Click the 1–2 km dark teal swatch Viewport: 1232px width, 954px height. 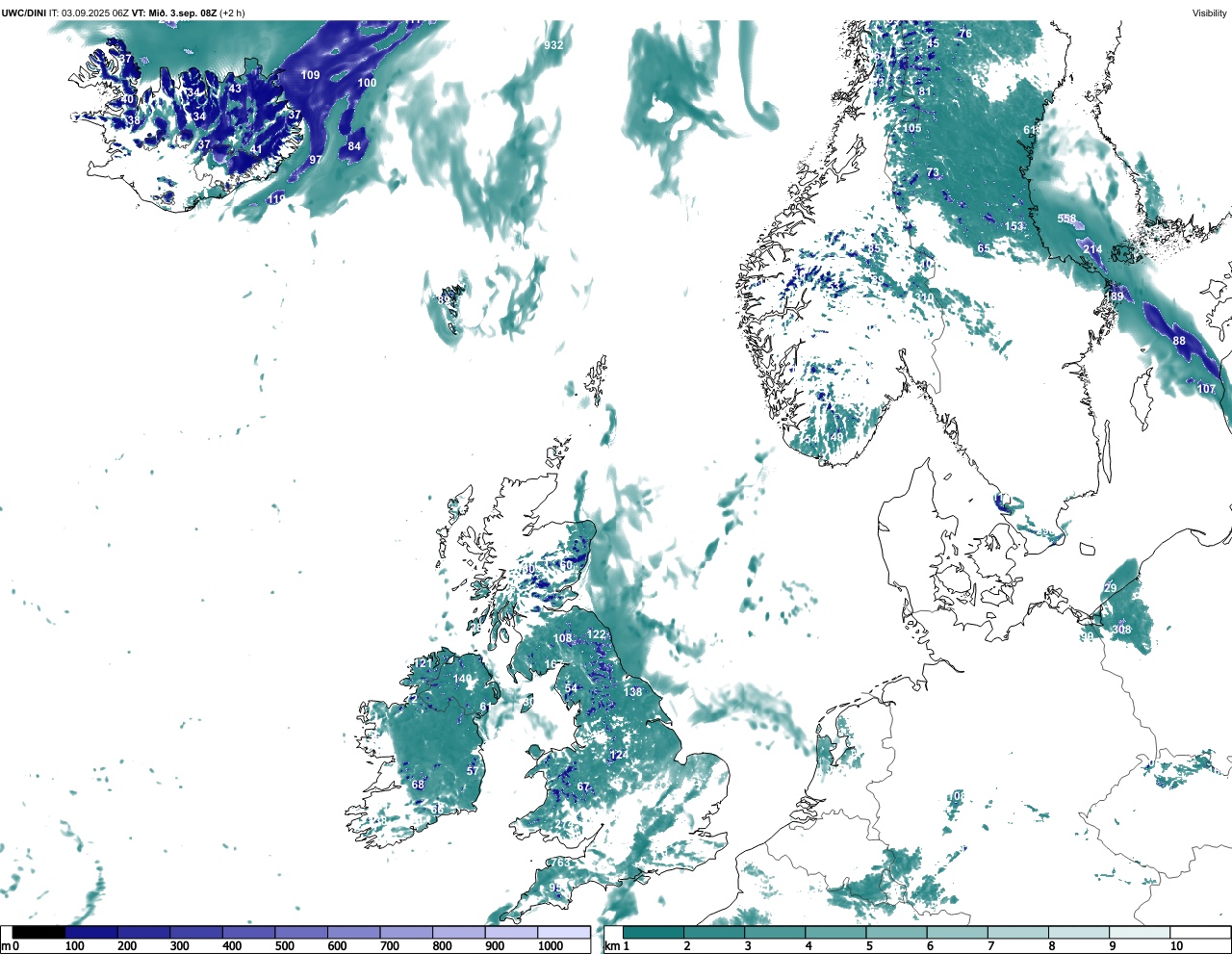tap(654, 932)
